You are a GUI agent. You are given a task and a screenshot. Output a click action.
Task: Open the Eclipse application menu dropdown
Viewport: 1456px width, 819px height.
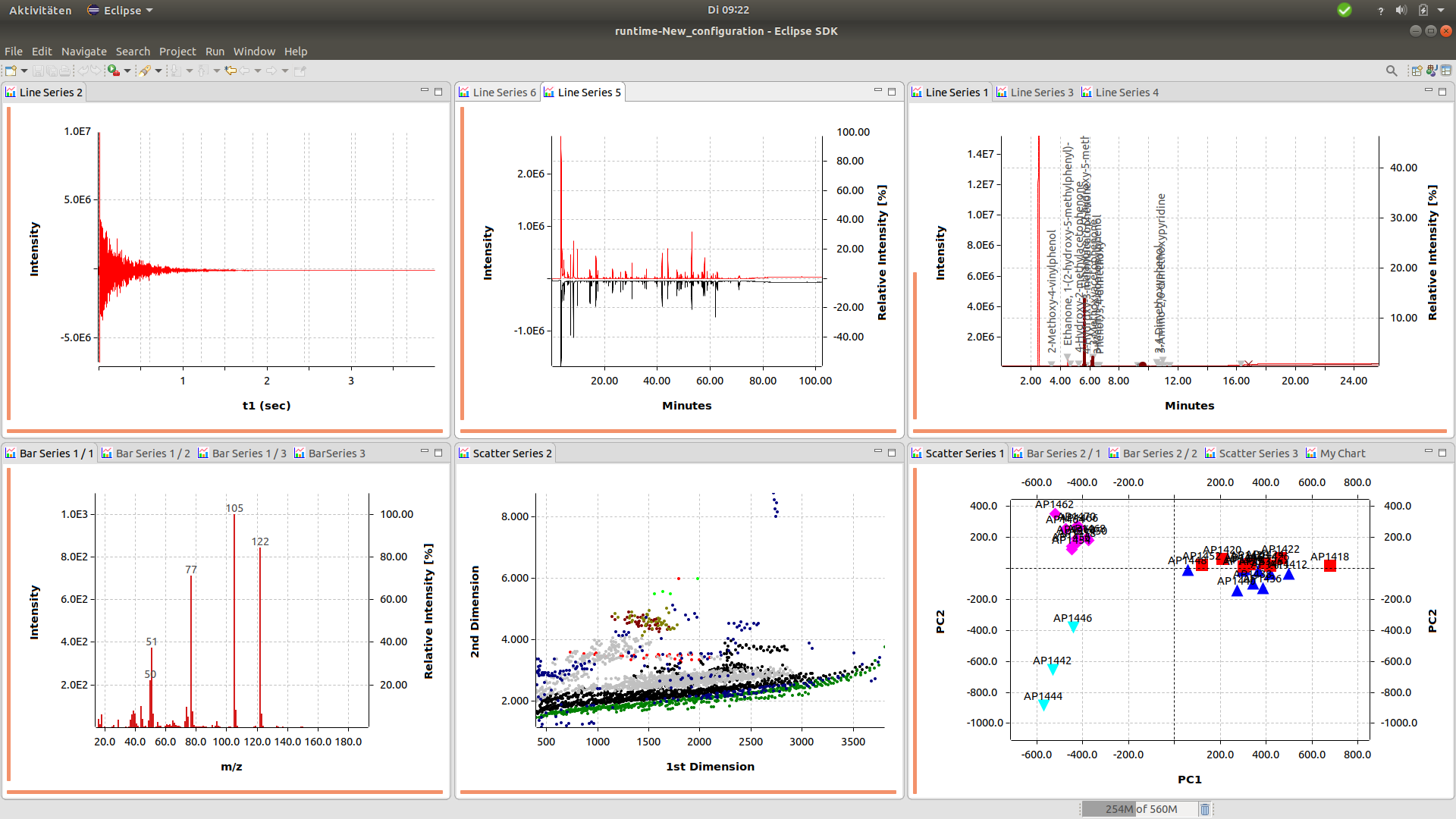121,11
